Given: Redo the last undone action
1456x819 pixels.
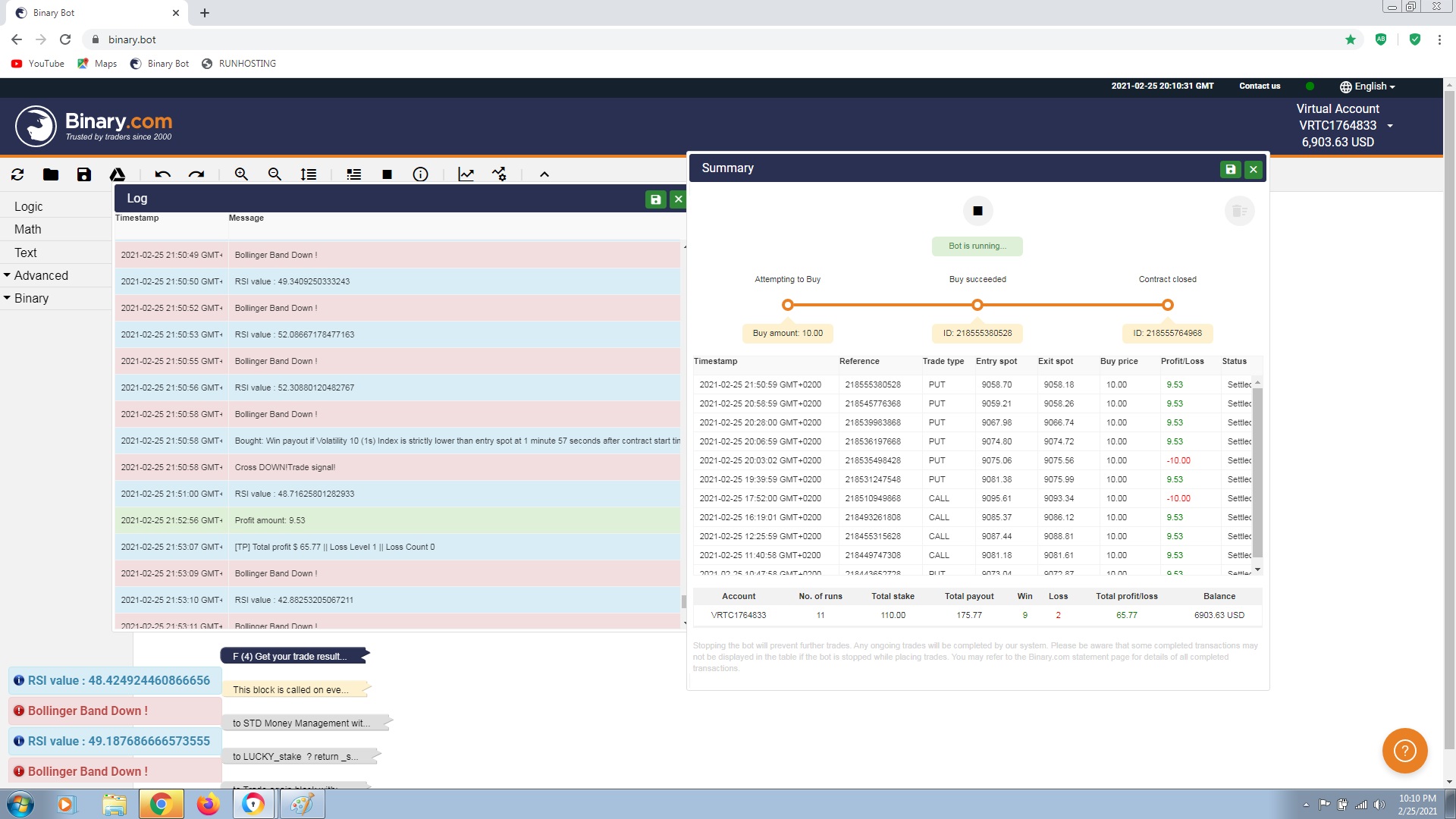Looking at the screenshot, I should (x=196, y=174).
